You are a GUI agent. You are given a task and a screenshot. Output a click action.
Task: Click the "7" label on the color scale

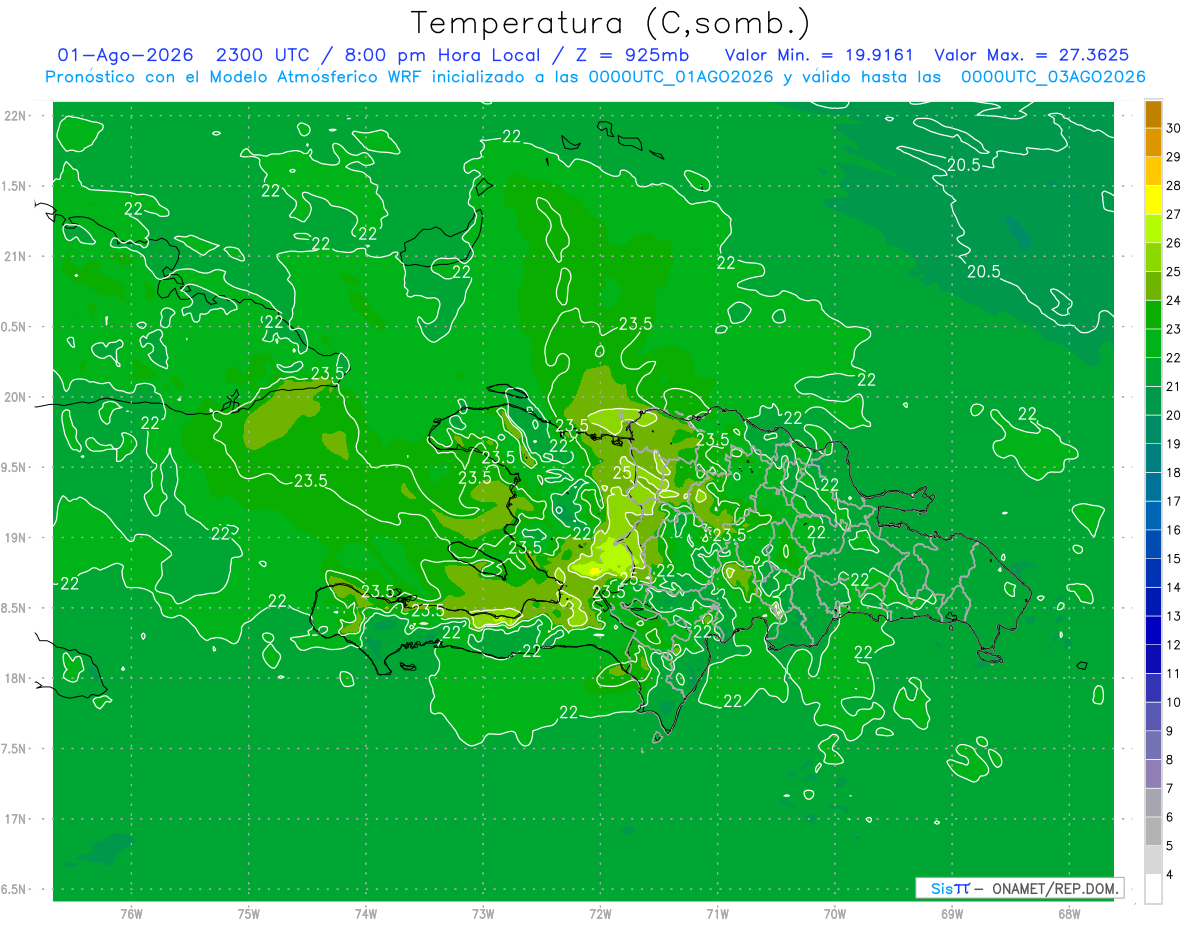click(1170, 788)
